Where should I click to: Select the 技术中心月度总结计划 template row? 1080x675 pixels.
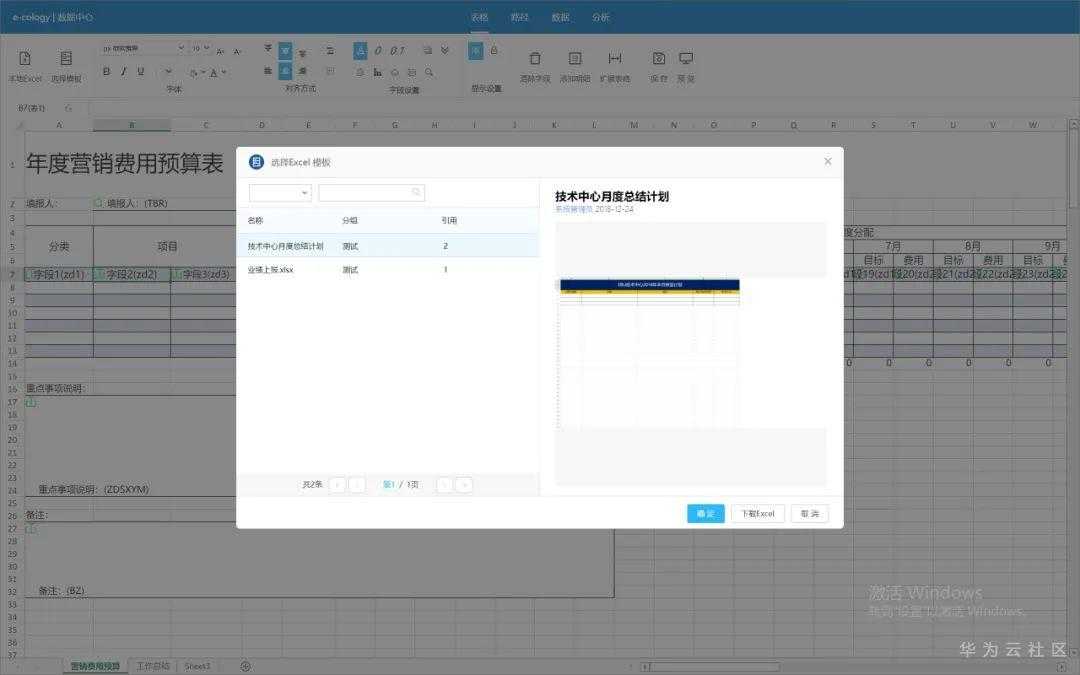(x=388, y=246)
